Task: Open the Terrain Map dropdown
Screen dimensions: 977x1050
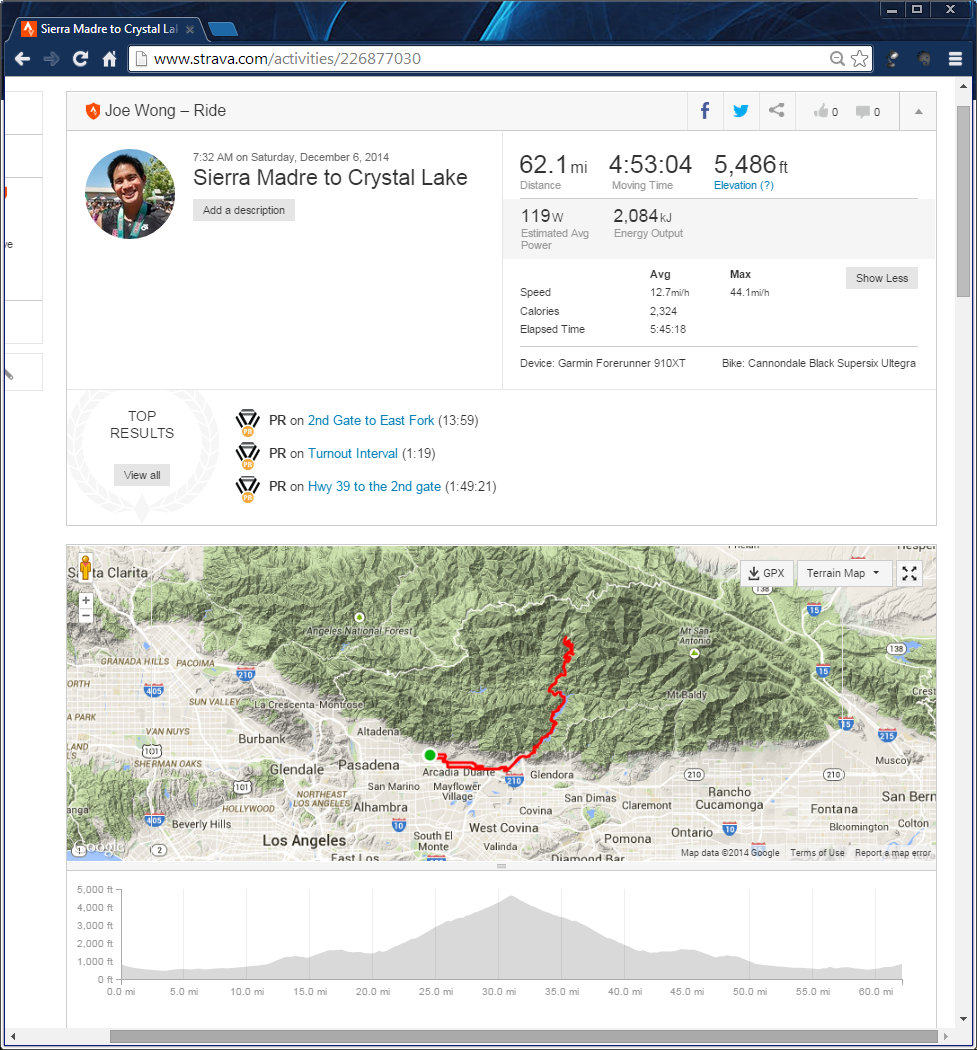Action: click(x=843, y=573)
